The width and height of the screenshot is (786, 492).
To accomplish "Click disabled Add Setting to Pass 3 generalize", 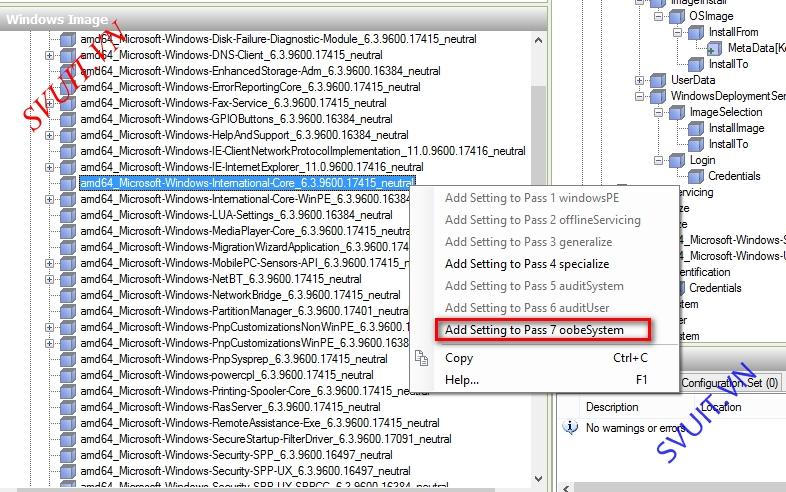I will [x=528, y=242].
